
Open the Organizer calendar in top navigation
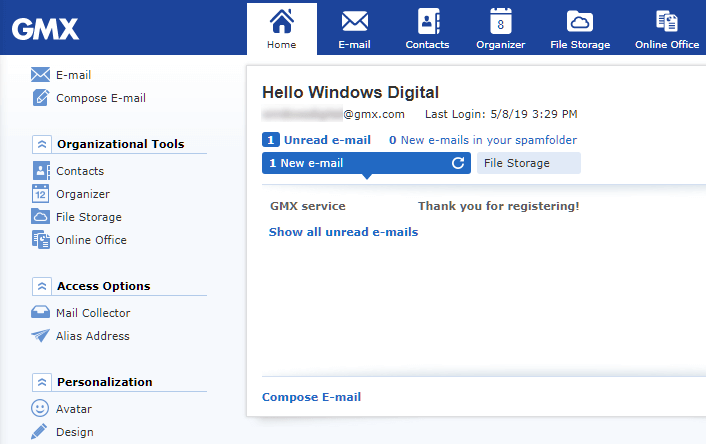[500, 21]
